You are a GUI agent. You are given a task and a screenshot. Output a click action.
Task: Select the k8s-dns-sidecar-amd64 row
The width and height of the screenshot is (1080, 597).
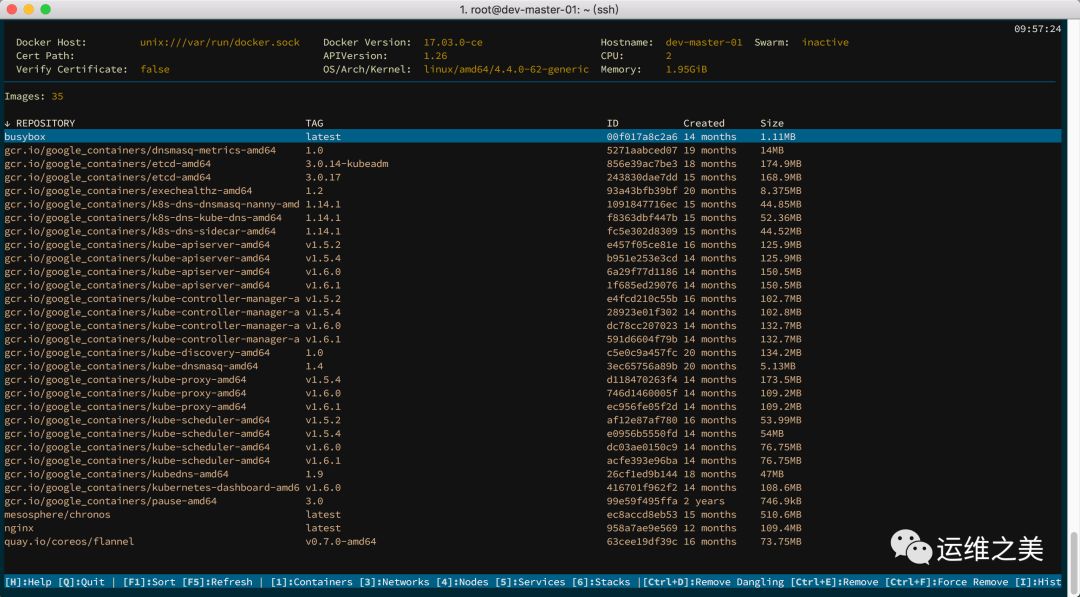pyautogui.click(x=532, y=231)
